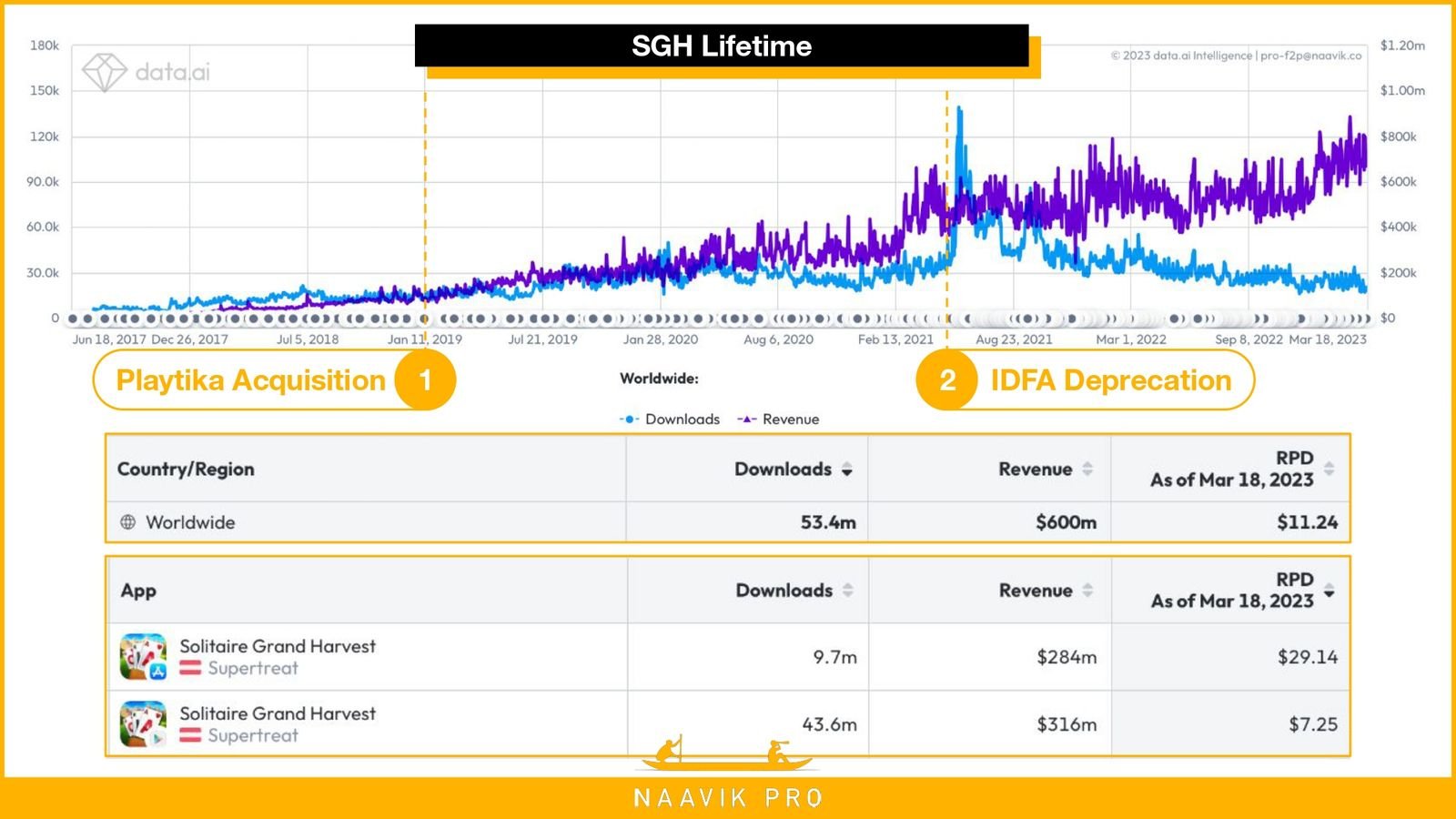Click the $1.20m revenue axis label

point(1402,45)
